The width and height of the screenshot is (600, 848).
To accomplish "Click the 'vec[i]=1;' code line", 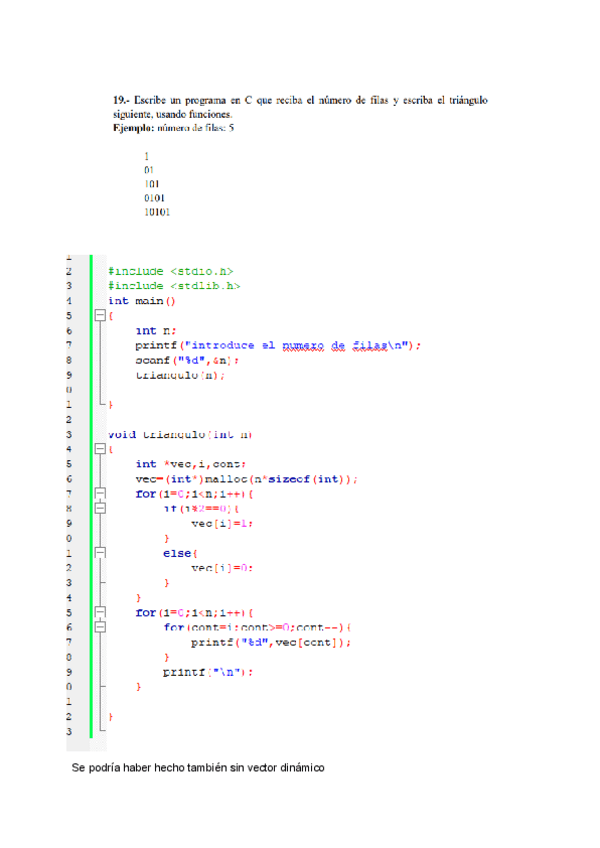I will tap(222, 524).
